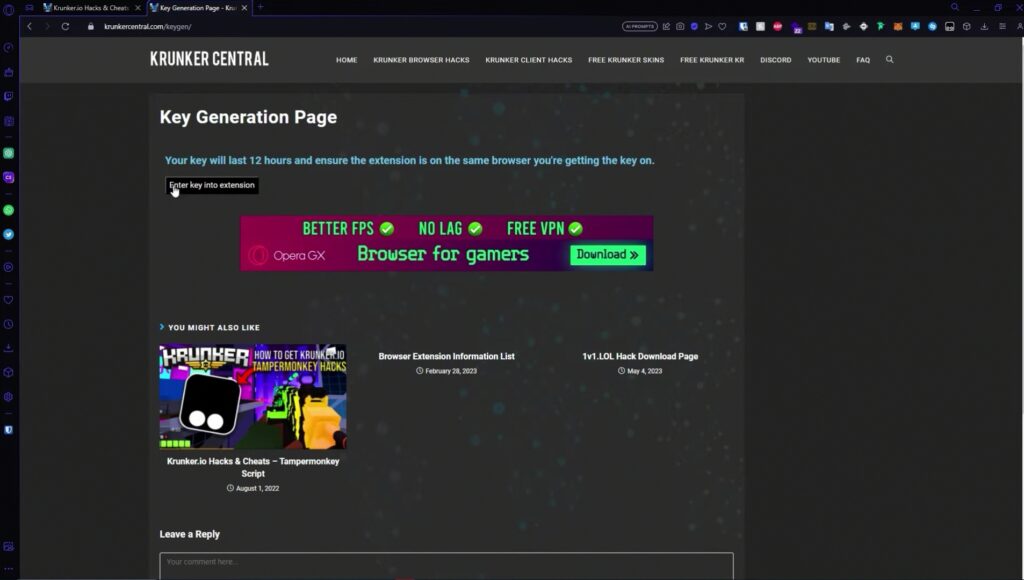
Task: Take a snapshot with the camera icon
Action: 680,27
